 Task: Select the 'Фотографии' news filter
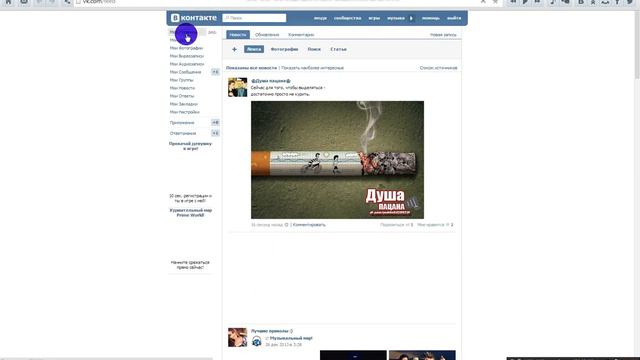coord(284,49)
